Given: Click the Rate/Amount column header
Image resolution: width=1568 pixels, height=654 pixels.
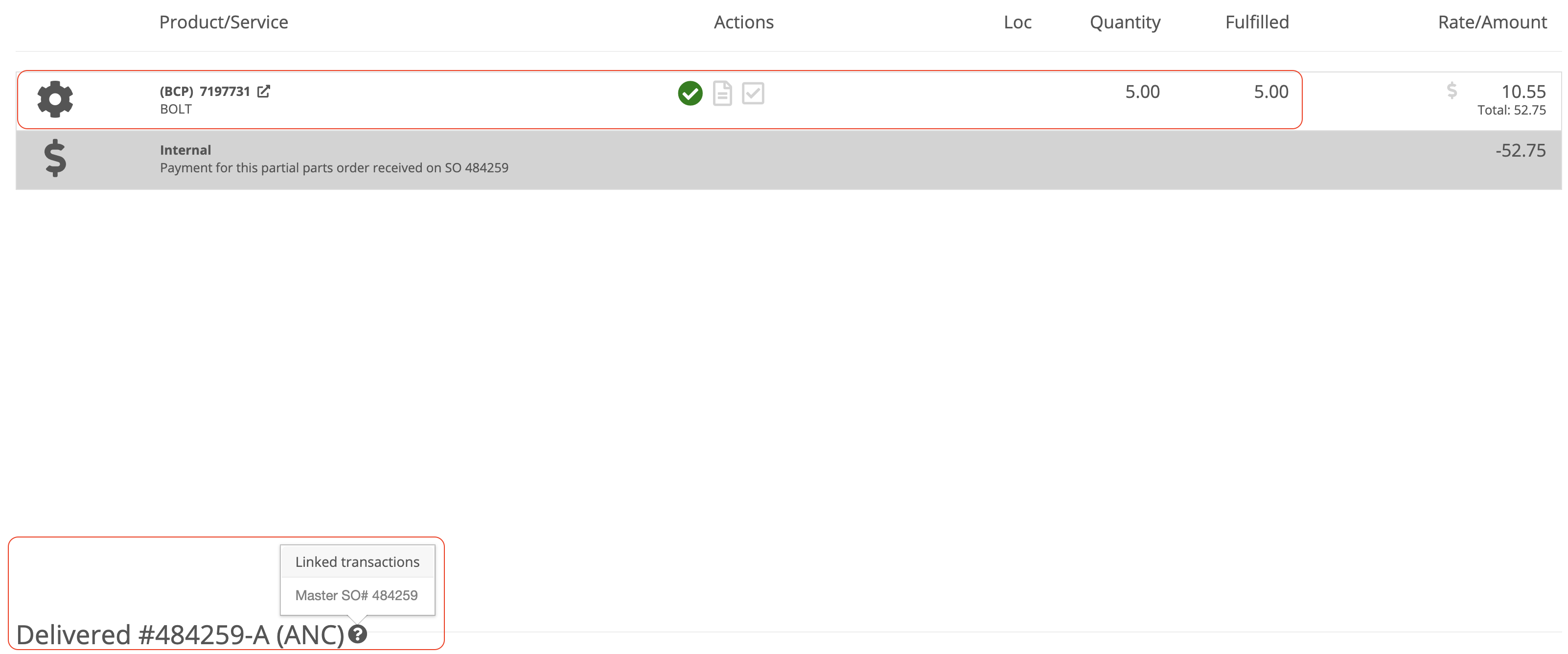Looking at the screenshot, I should click(1492, 23).
